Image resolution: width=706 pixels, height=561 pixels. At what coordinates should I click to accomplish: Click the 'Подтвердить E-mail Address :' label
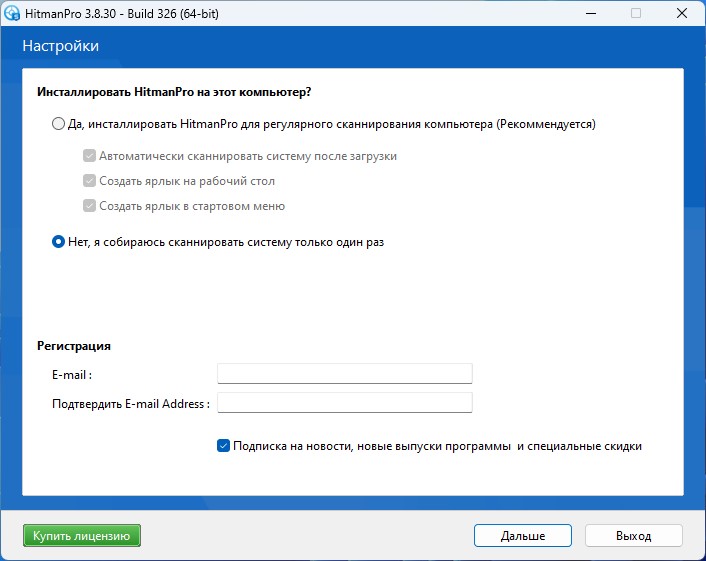coord(131,403)
